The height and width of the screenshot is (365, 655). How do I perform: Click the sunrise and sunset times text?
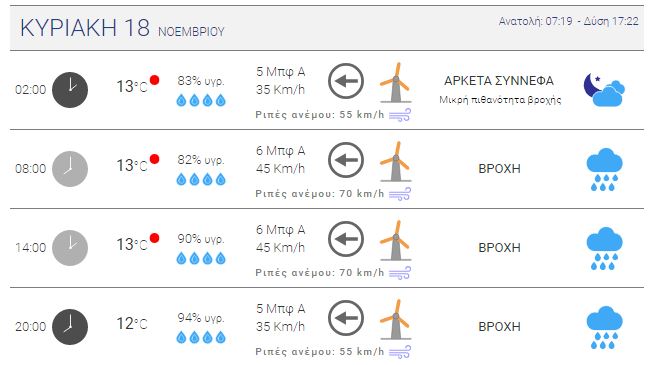[x=569, y=21]
